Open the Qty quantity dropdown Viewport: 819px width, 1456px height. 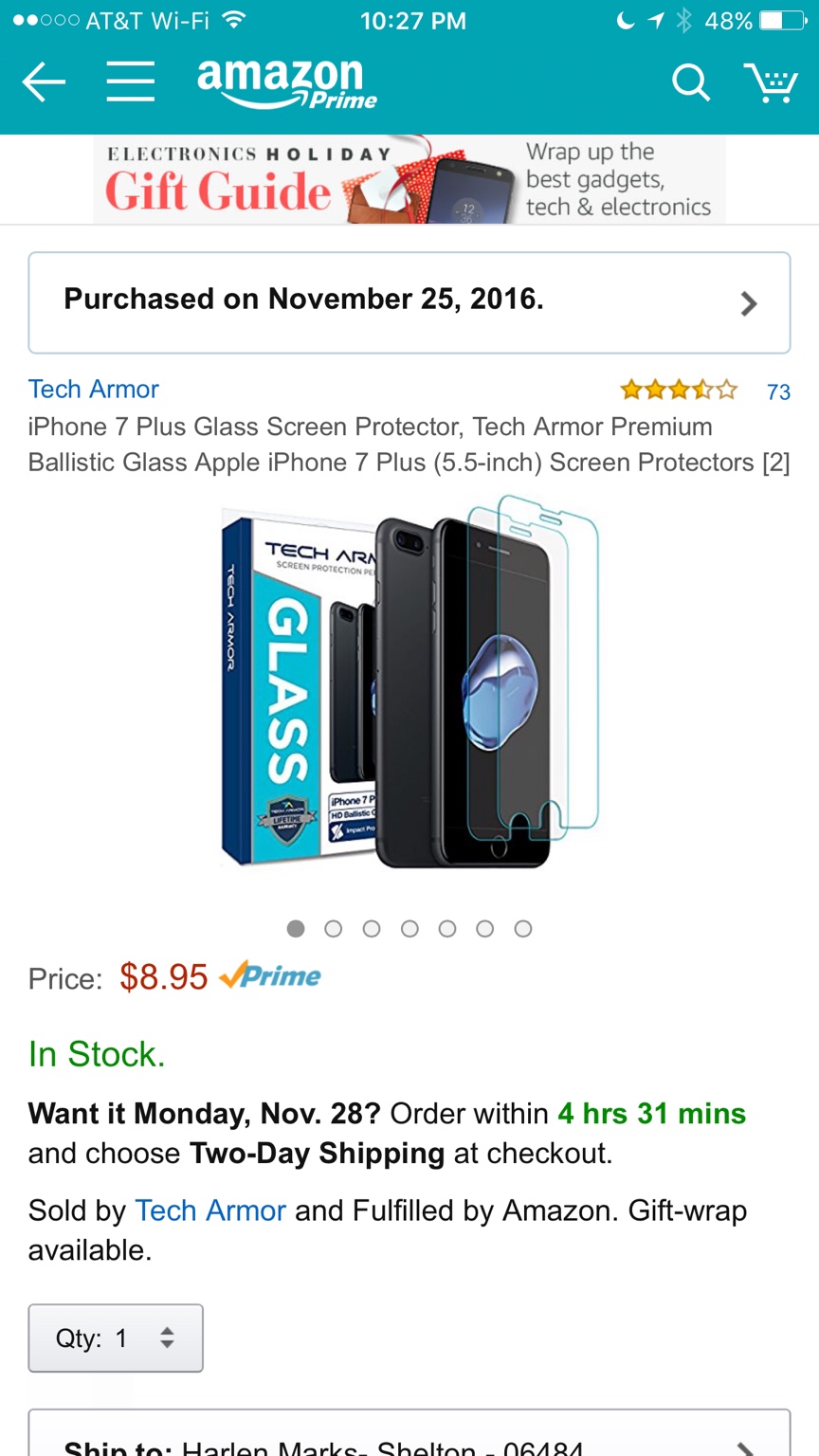[116, 1338]
